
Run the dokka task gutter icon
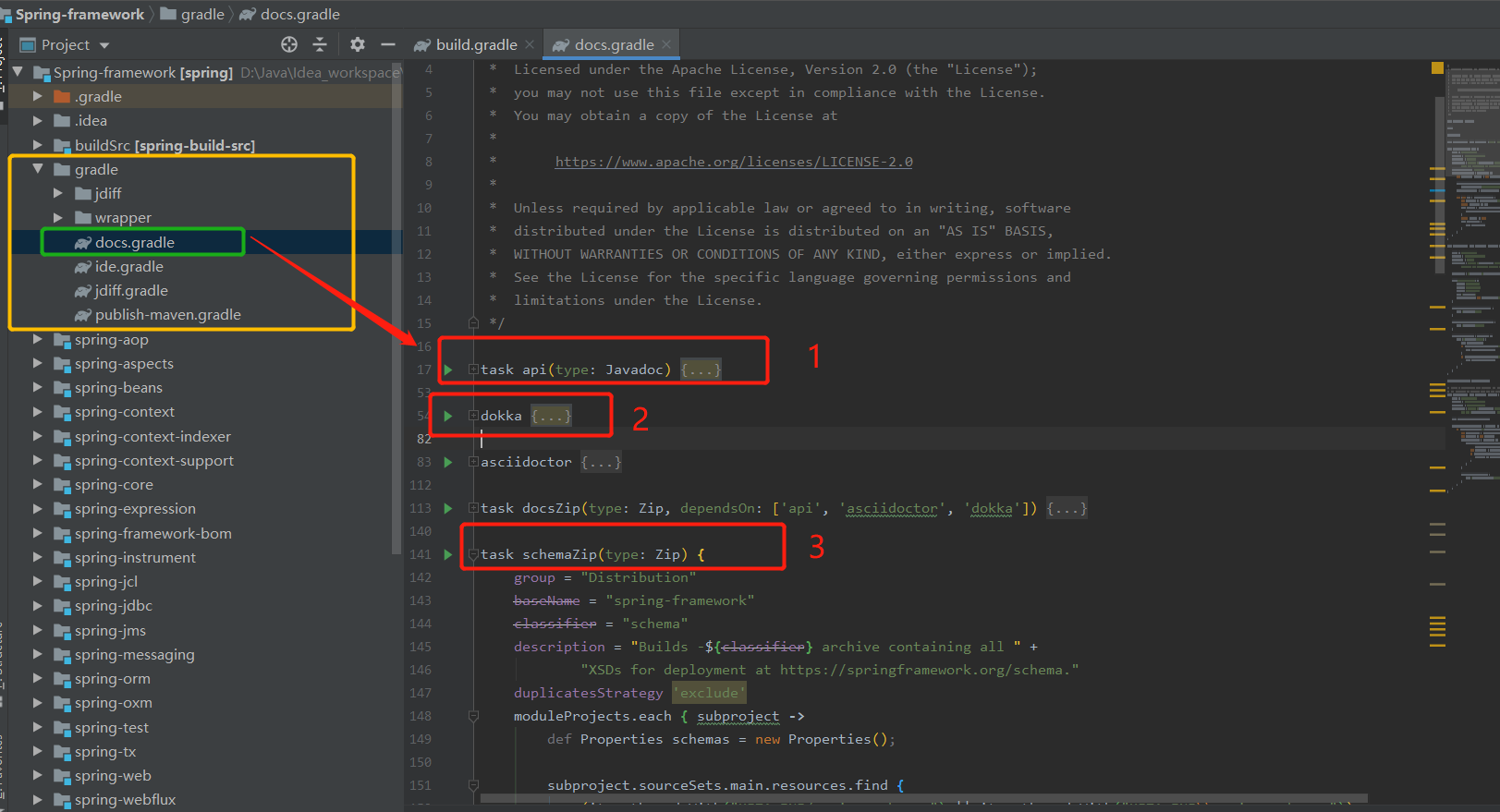tap(448, 416)
